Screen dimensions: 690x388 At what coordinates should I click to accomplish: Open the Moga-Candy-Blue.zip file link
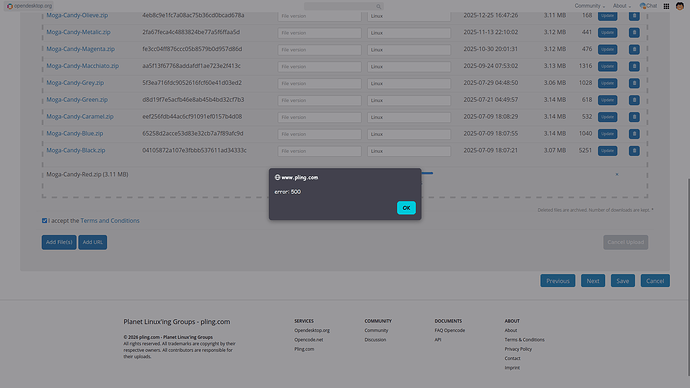[75, 133]
